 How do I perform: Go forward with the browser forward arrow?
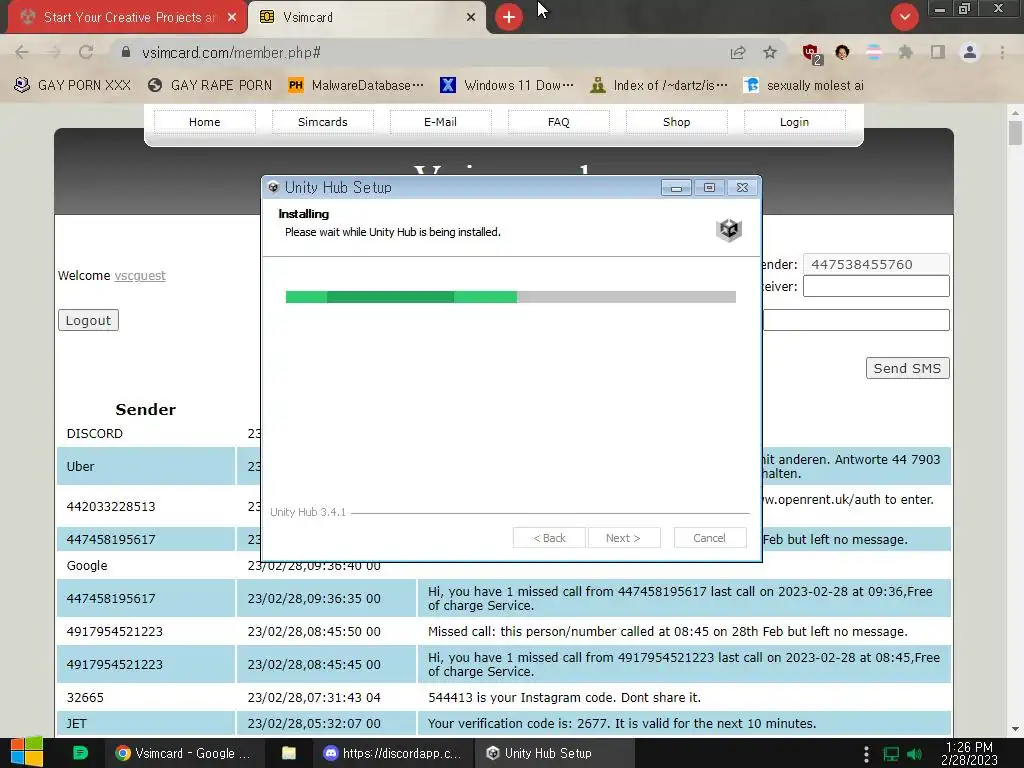54,52
